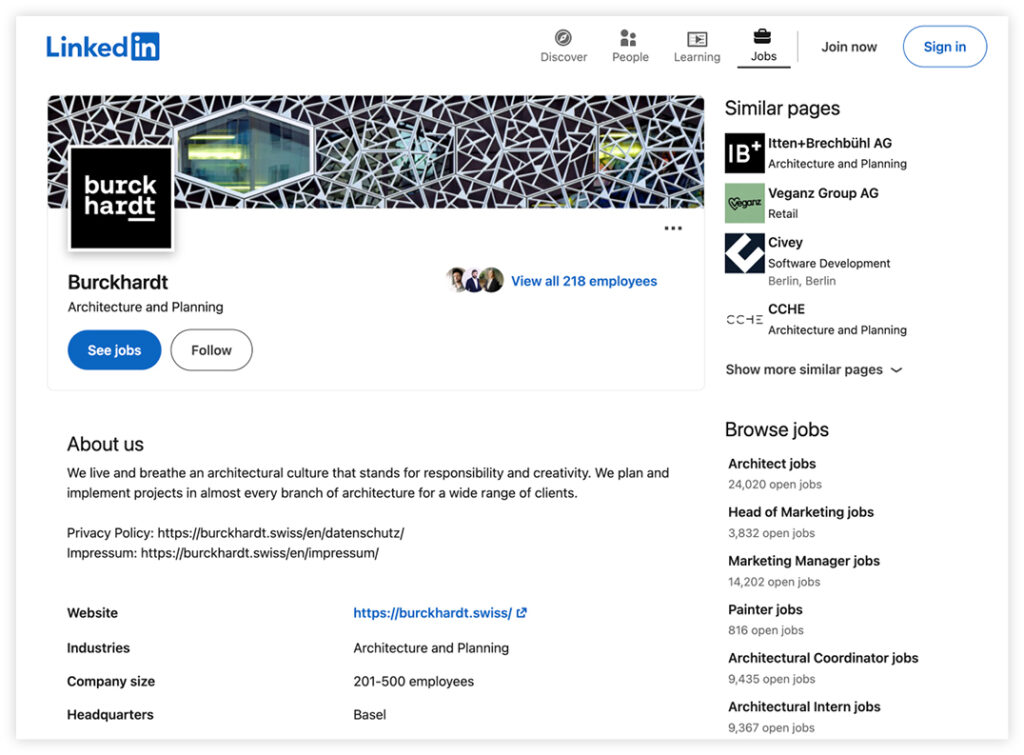
Task: Click the Civey company logo
Action: coord(744,253)
